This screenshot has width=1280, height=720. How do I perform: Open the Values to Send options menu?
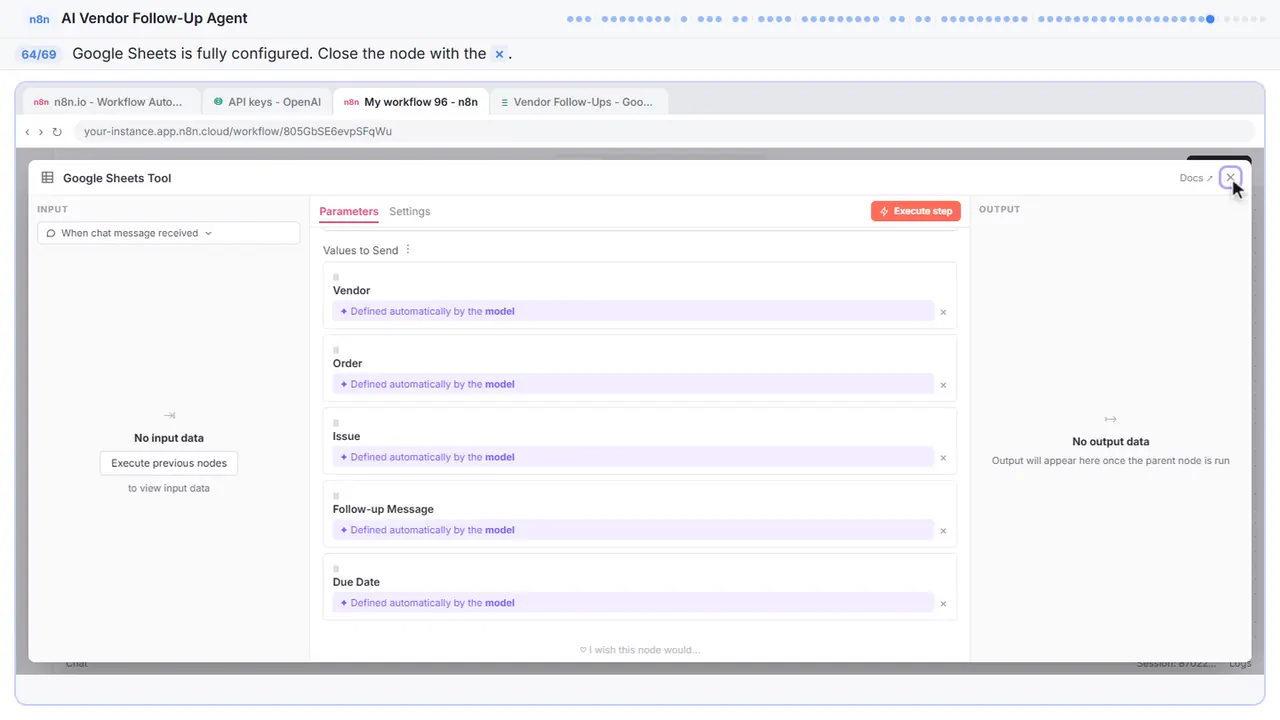tap(408, 250)
